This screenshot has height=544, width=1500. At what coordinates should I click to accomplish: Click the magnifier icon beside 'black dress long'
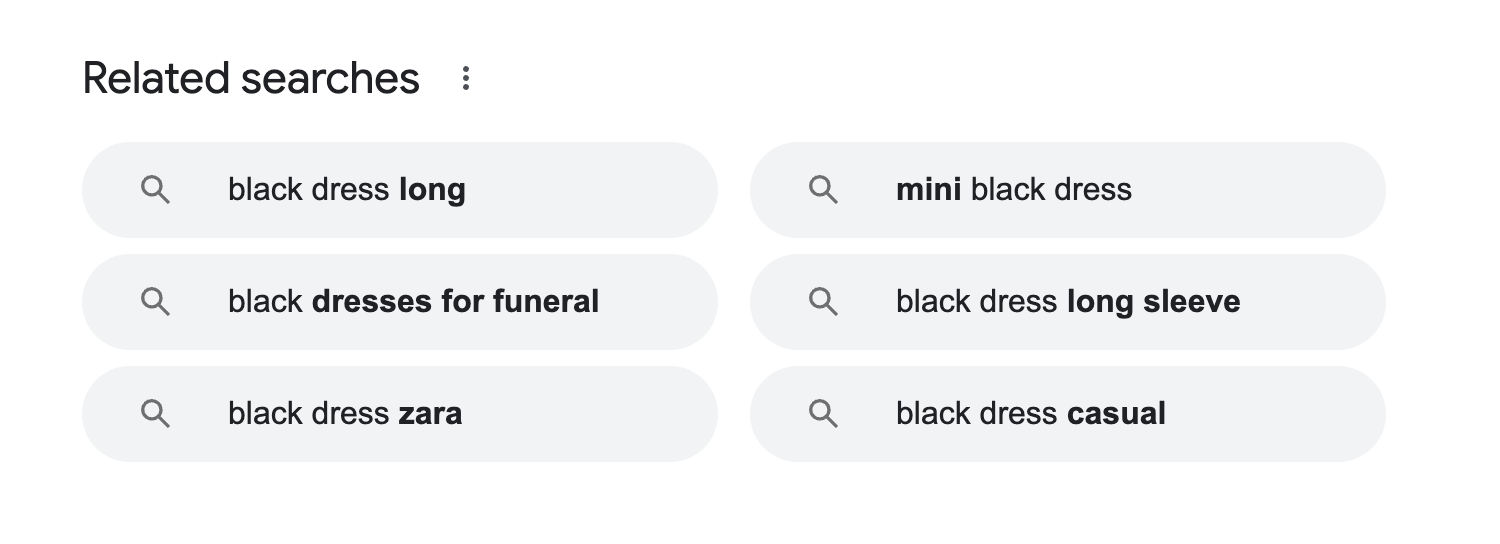pos(155,190)
